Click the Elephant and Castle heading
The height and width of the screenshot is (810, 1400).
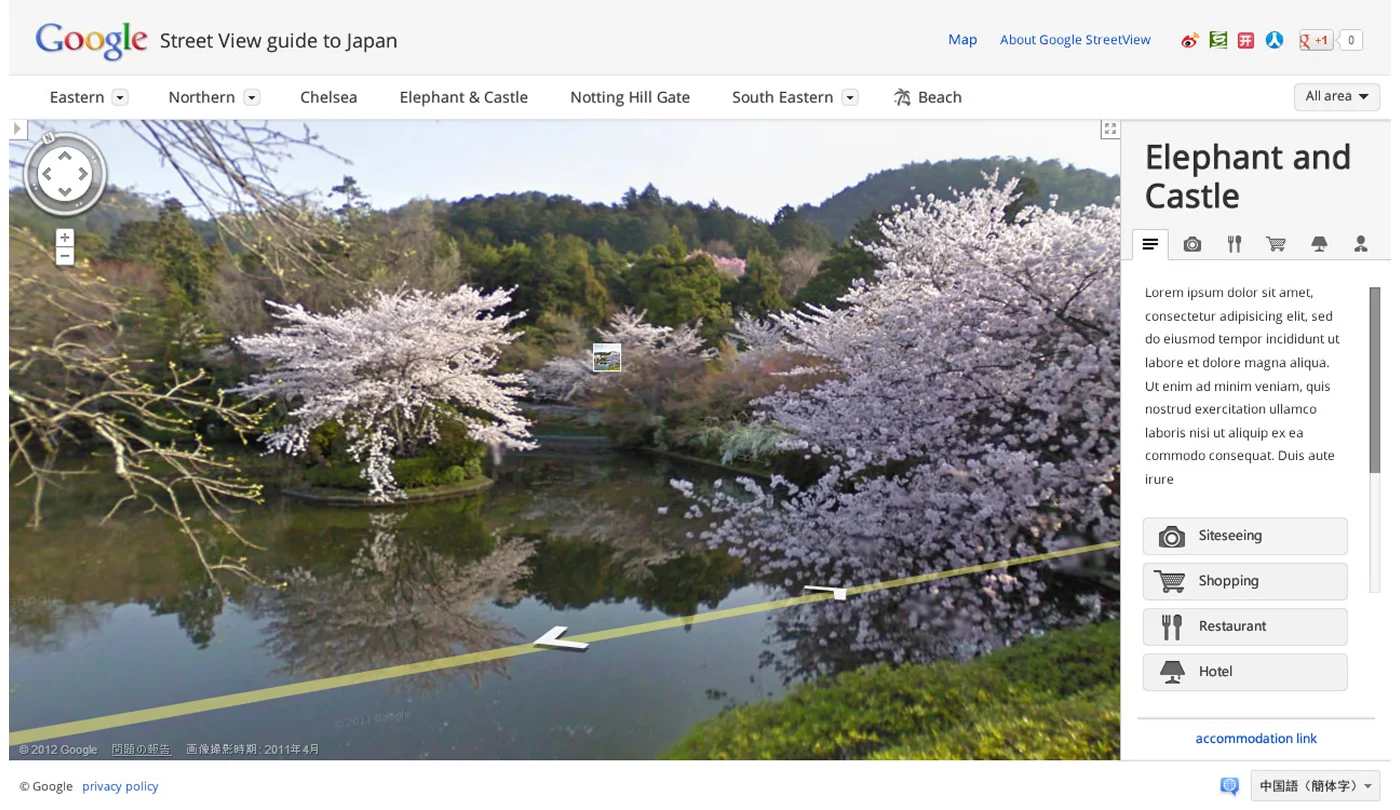click(1247, 176)
